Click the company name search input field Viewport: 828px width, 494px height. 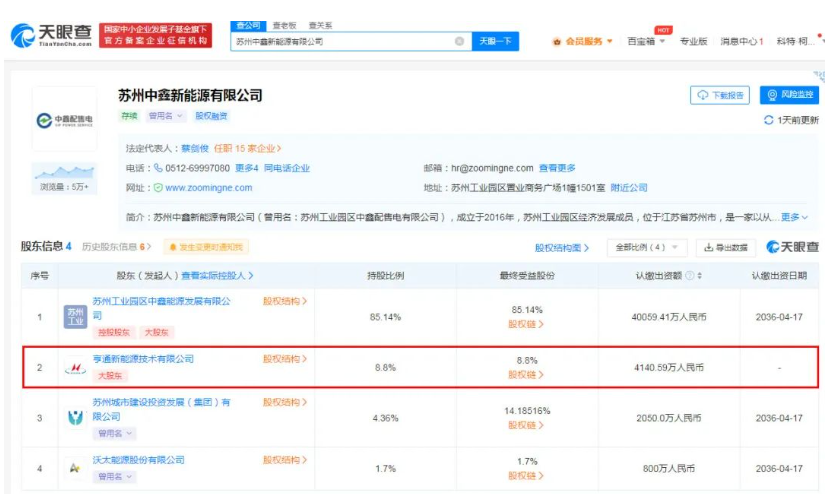pos(340,42)
